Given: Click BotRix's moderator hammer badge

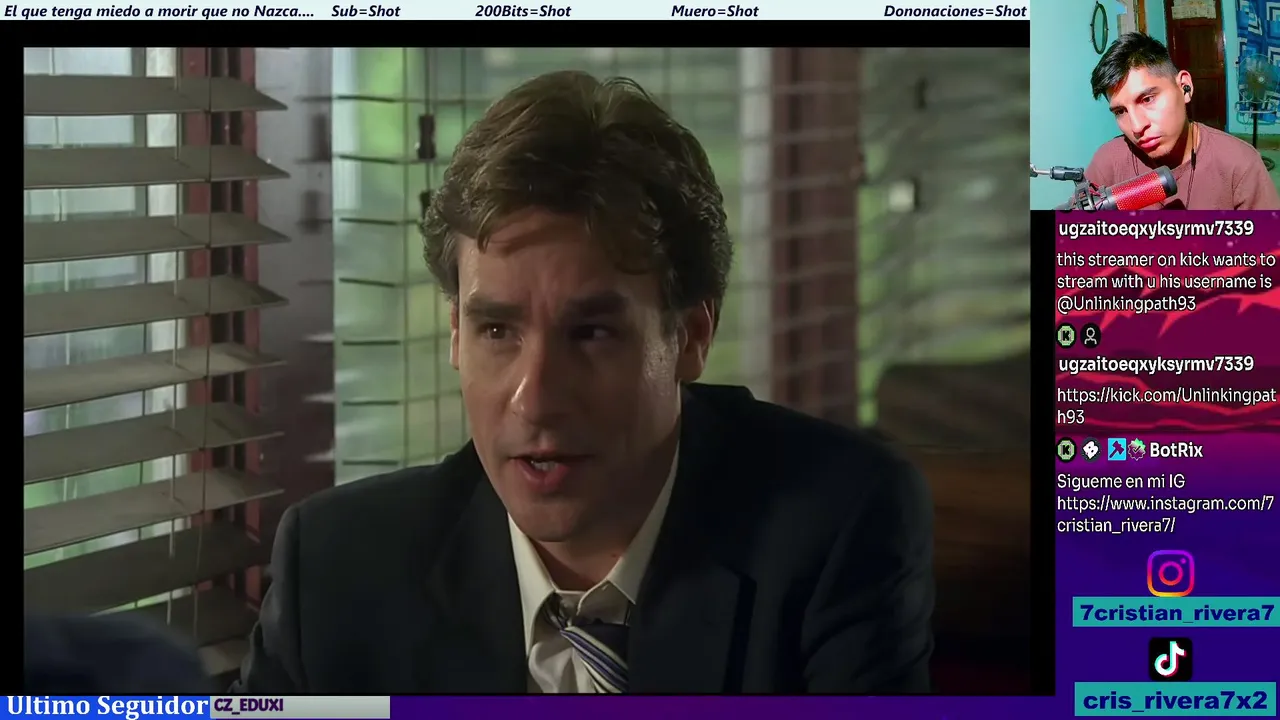Looking at the screenshot, I should [1115, 450].
